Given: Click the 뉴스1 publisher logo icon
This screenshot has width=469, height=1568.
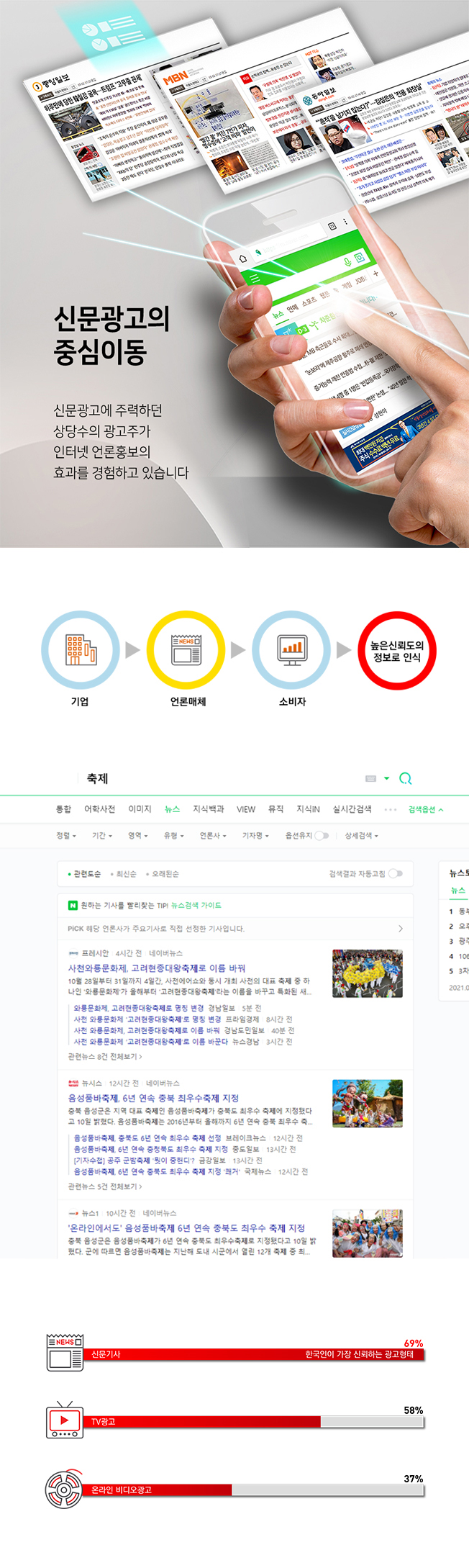Looking at the screenshot, I should pyautogui.click(x=73, y=1214).
